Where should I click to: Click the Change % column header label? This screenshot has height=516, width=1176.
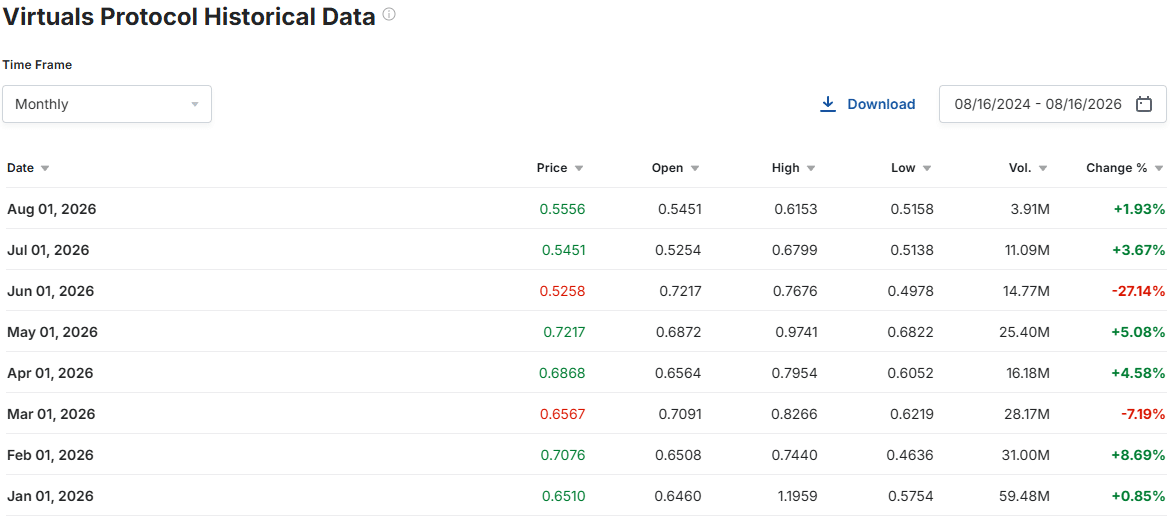pyautogui.click(x=1117, y=168)
